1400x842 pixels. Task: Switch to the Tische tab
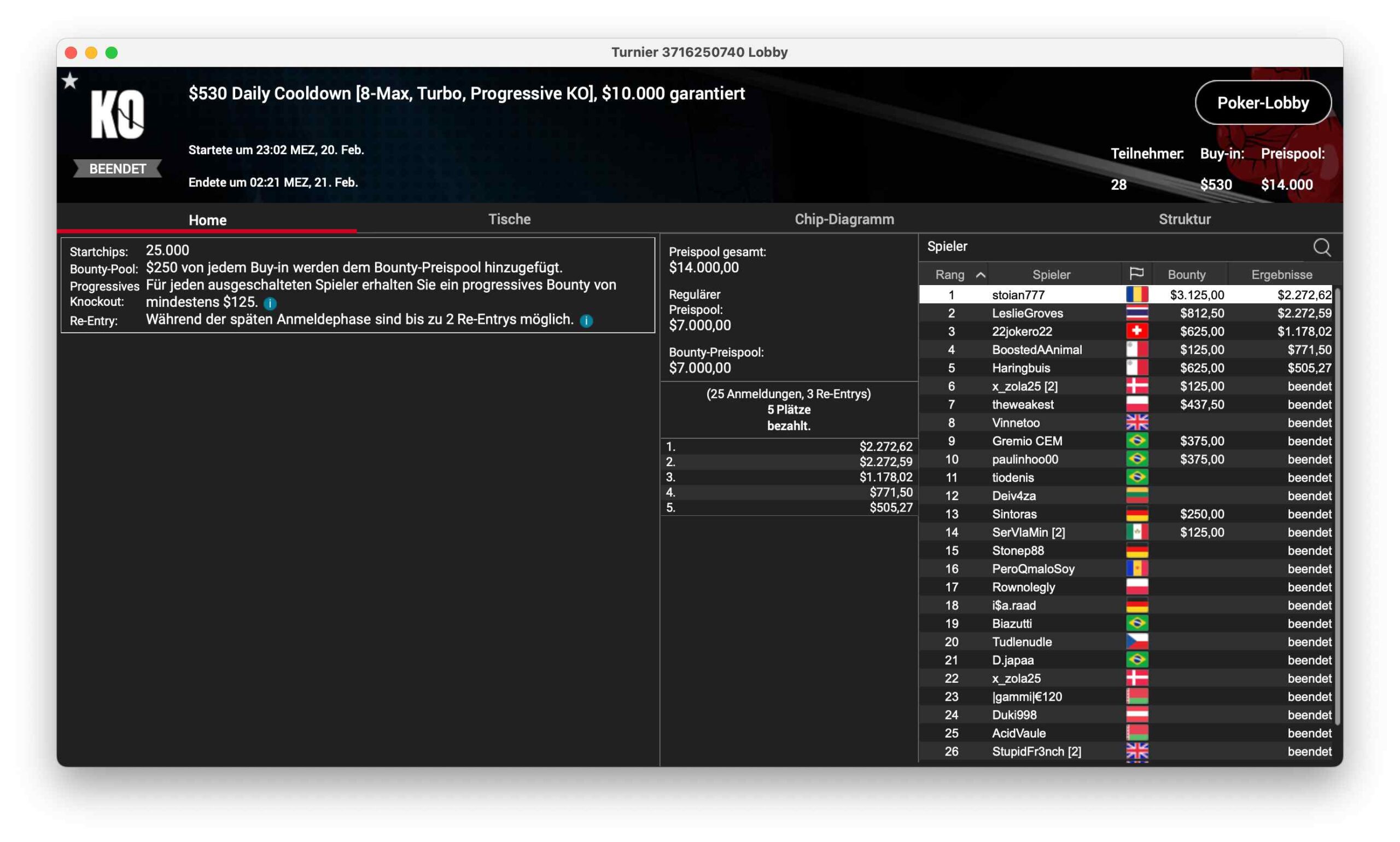point(509,219)
